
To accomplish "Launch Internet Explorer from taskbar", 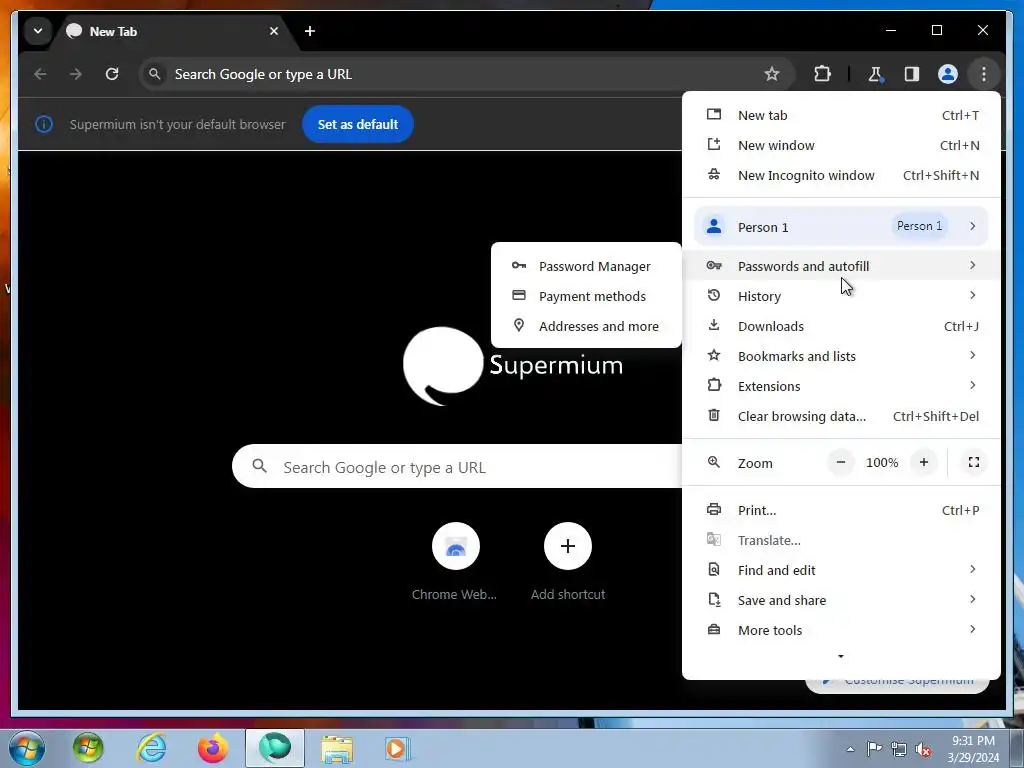I will 152,748.
